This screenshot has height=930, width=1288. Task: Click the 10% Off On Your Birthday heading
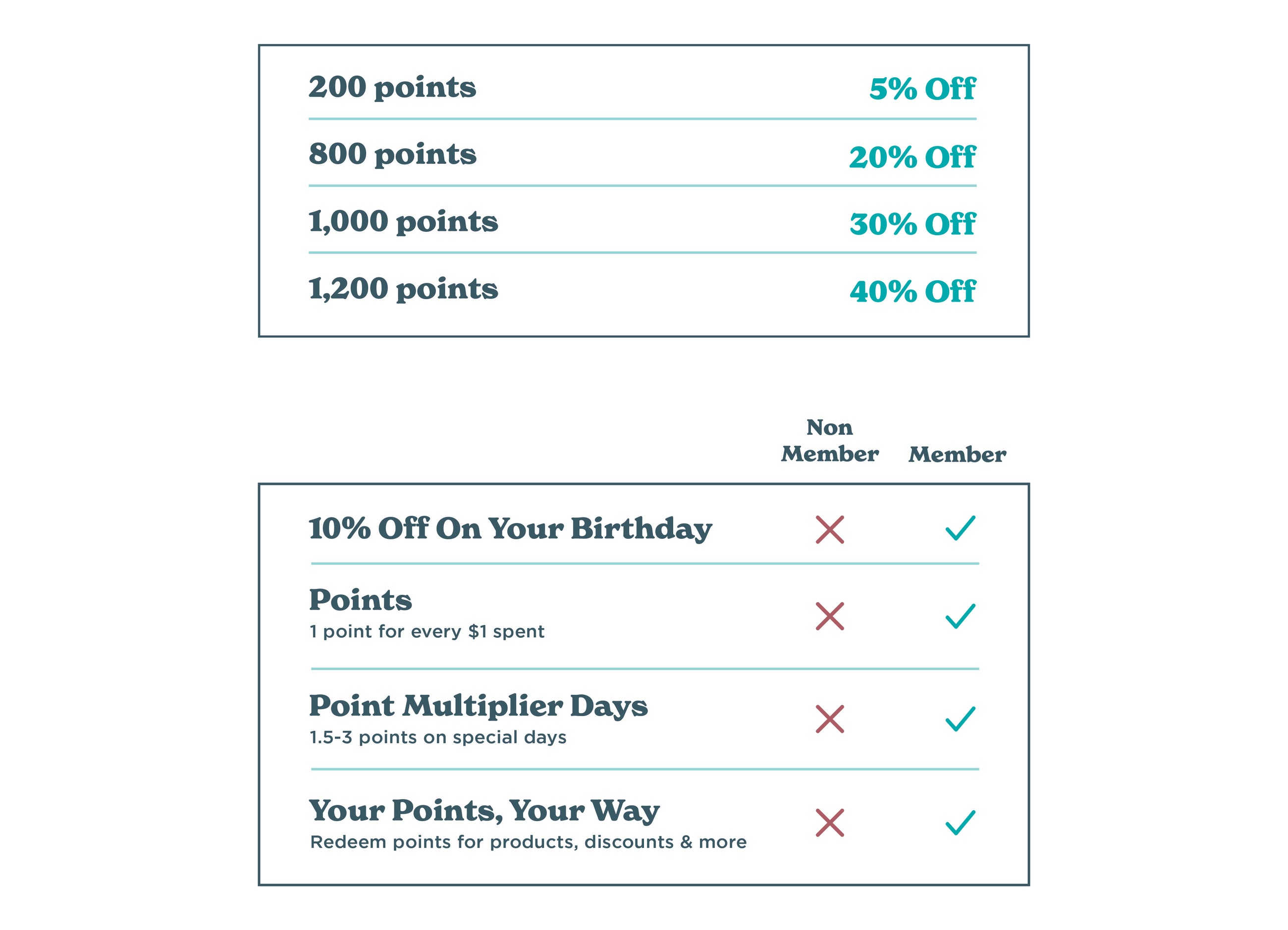pos(510,528)
